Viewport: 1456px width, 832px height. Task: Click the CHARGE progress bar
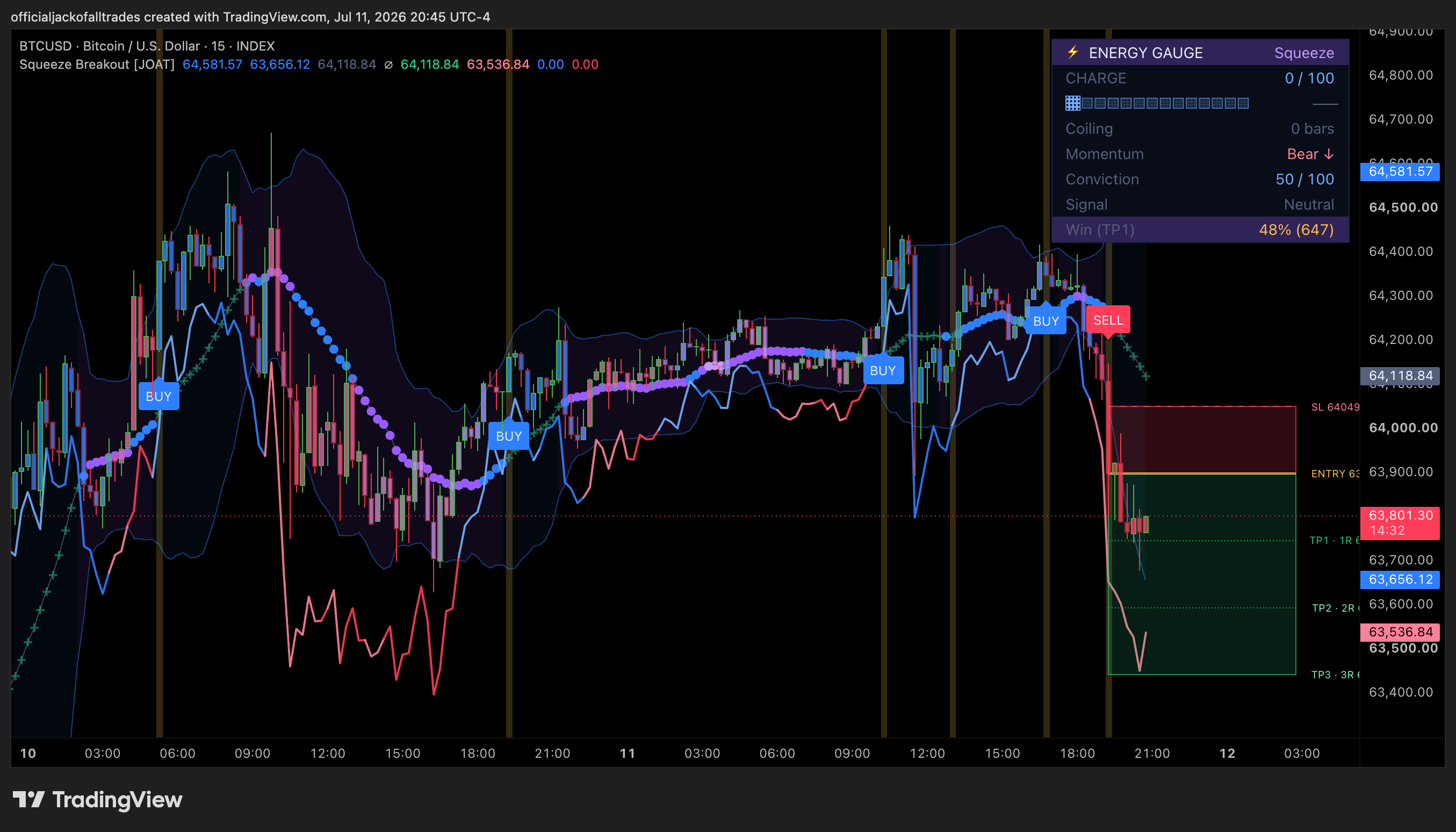coord(1157,103)
